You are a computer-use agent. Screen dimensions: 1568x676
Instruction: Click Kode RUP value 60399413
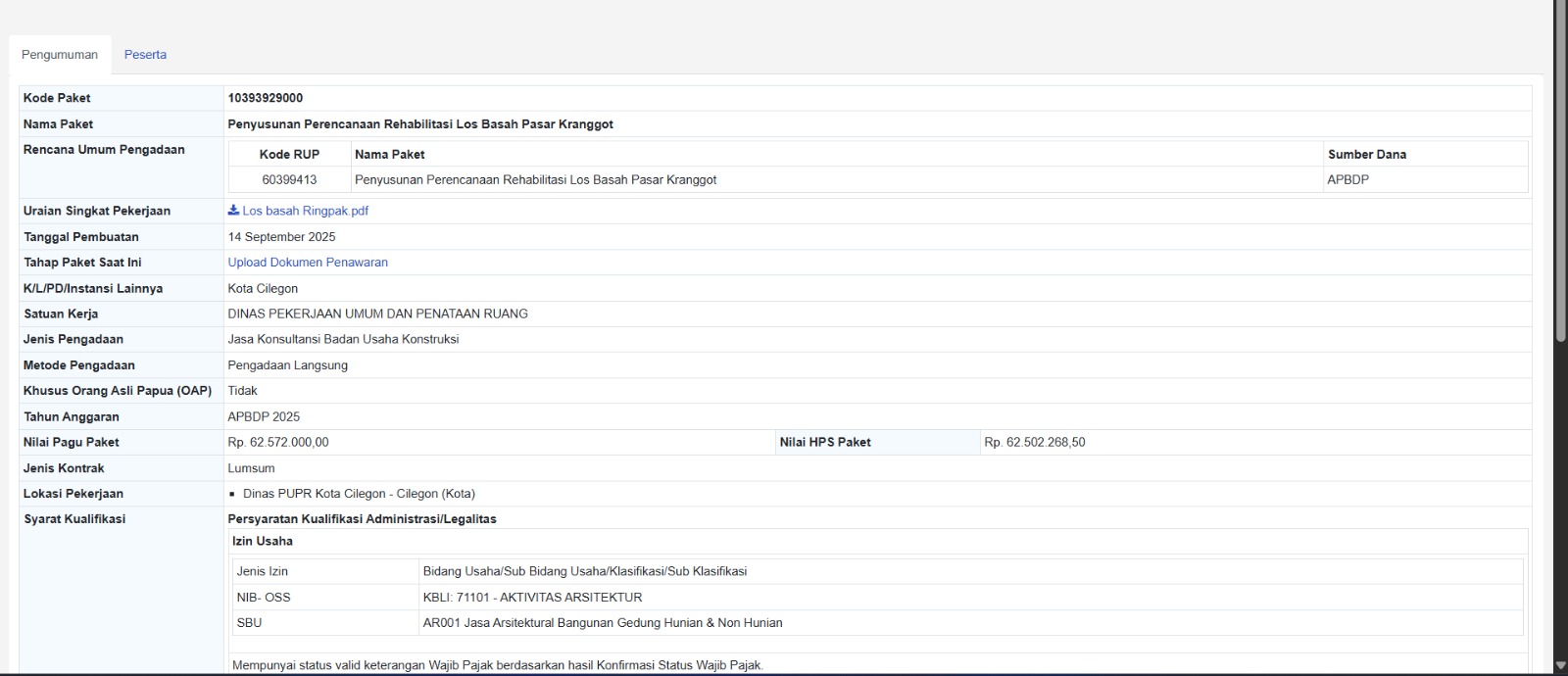pyautogui.click(x=289, y=180)
